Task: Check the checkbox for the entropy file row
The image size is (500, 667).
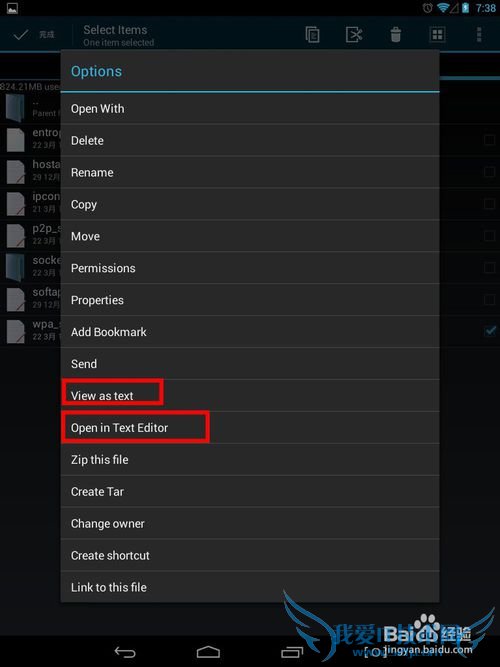Action: pyautogui.click(x=490, y=140)
